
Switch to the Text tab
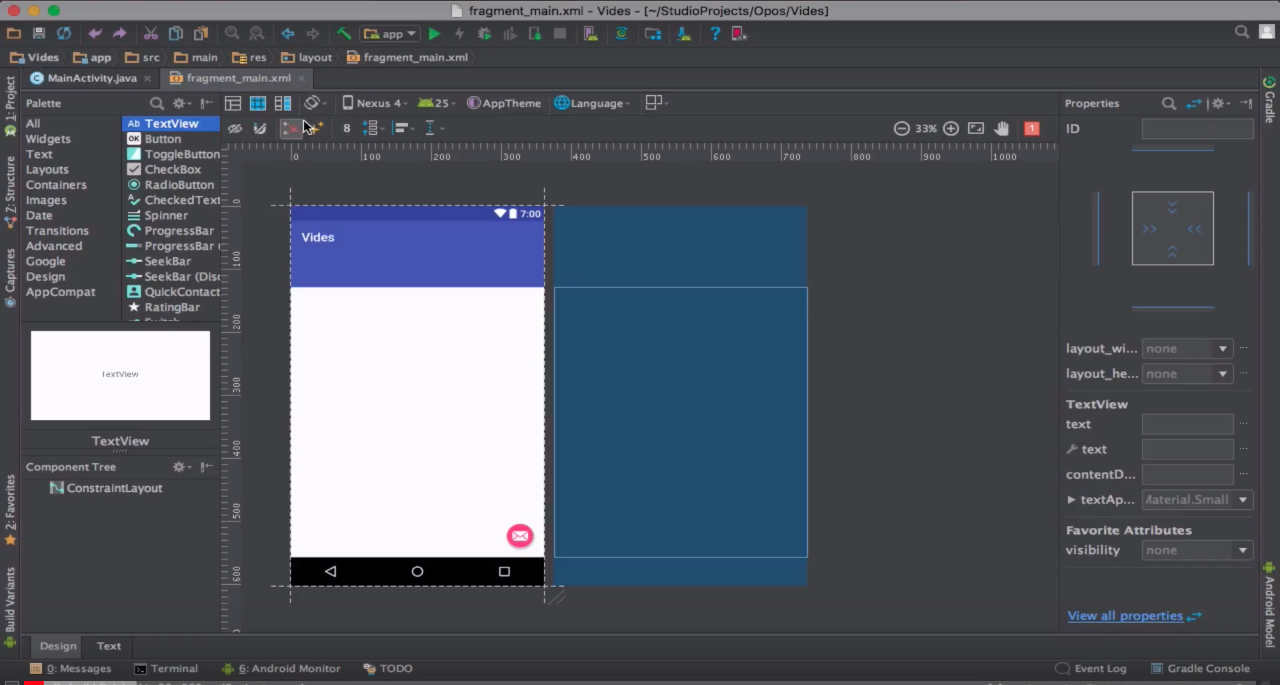point(109,646)
